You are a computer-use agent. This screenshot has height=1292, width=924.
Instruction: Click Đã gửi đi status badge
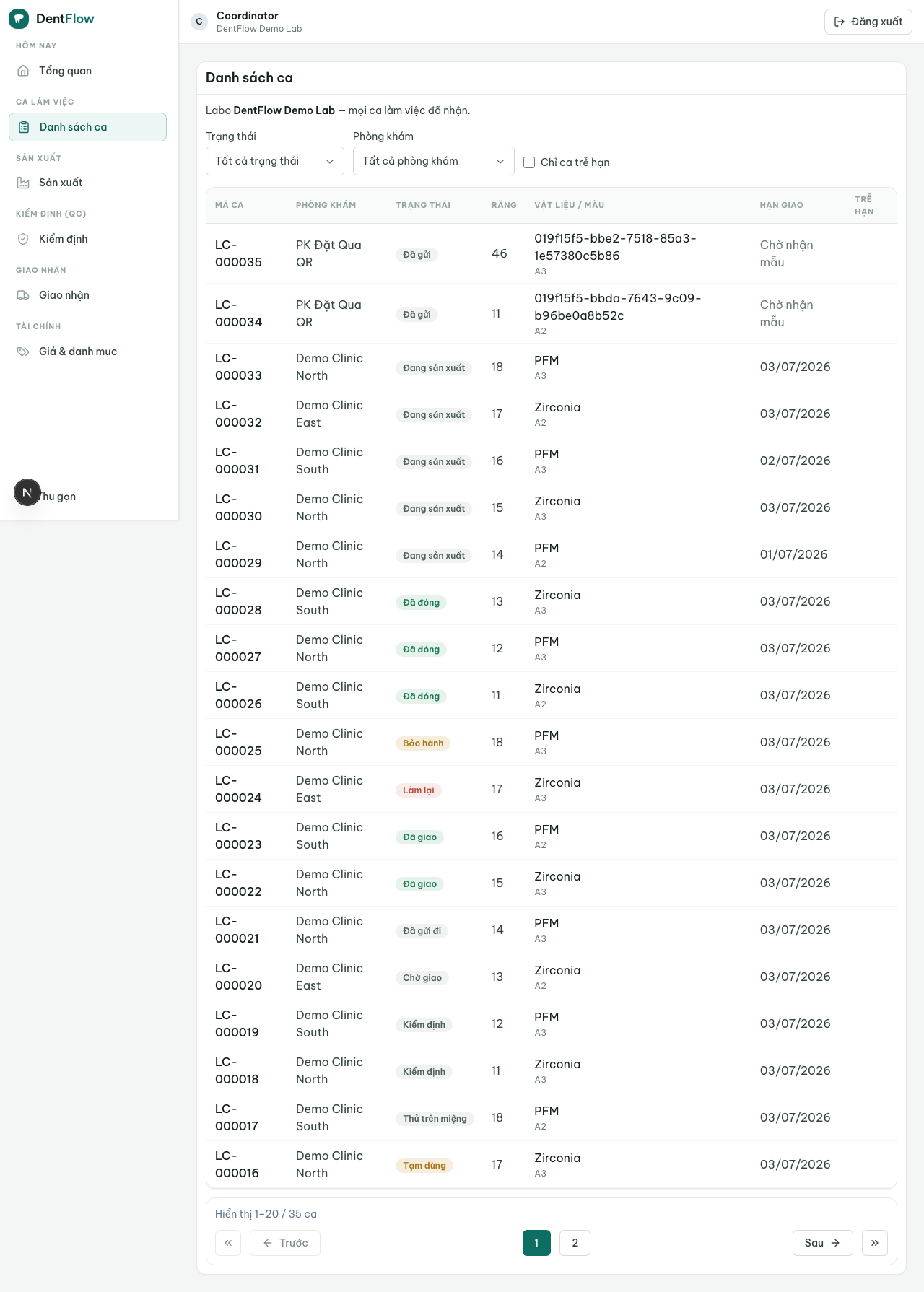(422, 931)
